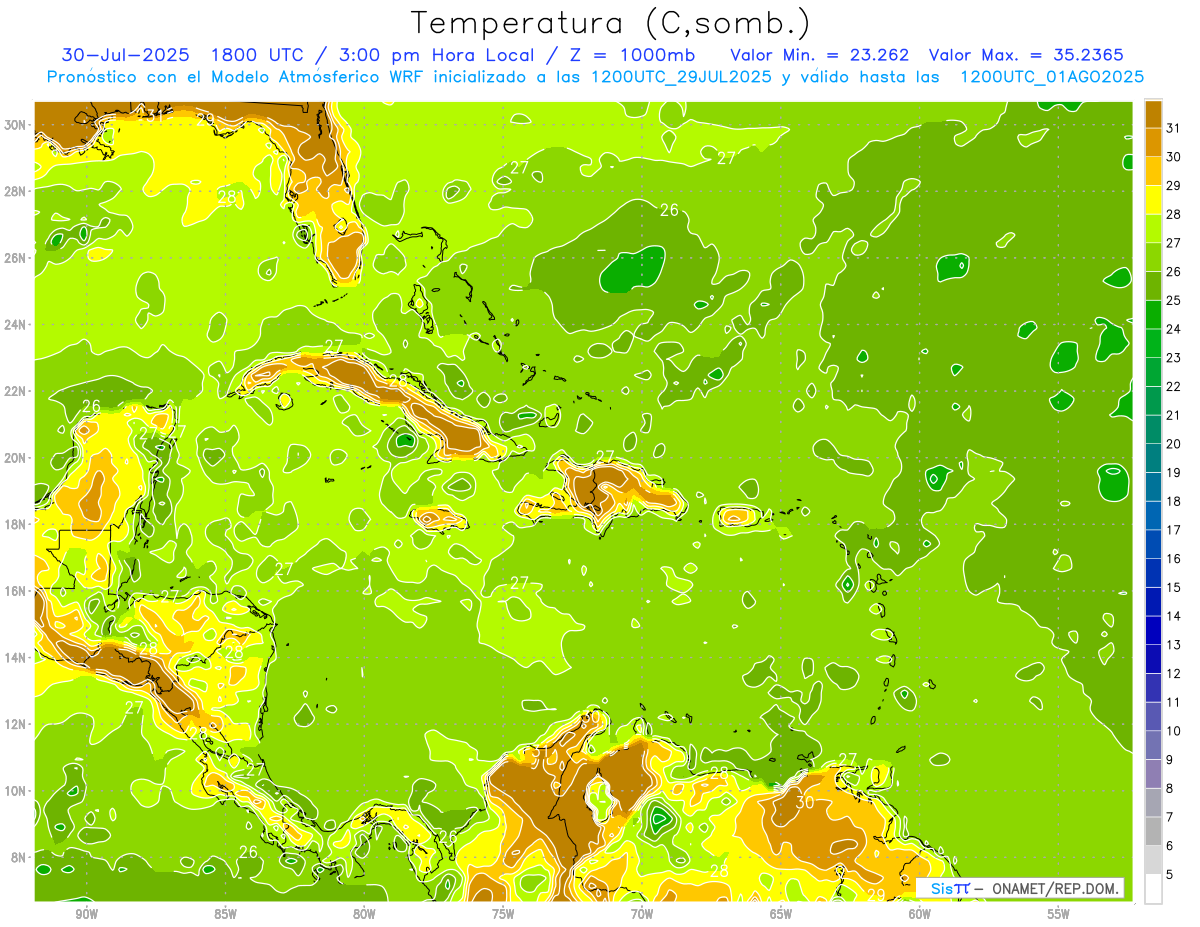
Task: Click the '31' color scale label
Action: 1174,129
